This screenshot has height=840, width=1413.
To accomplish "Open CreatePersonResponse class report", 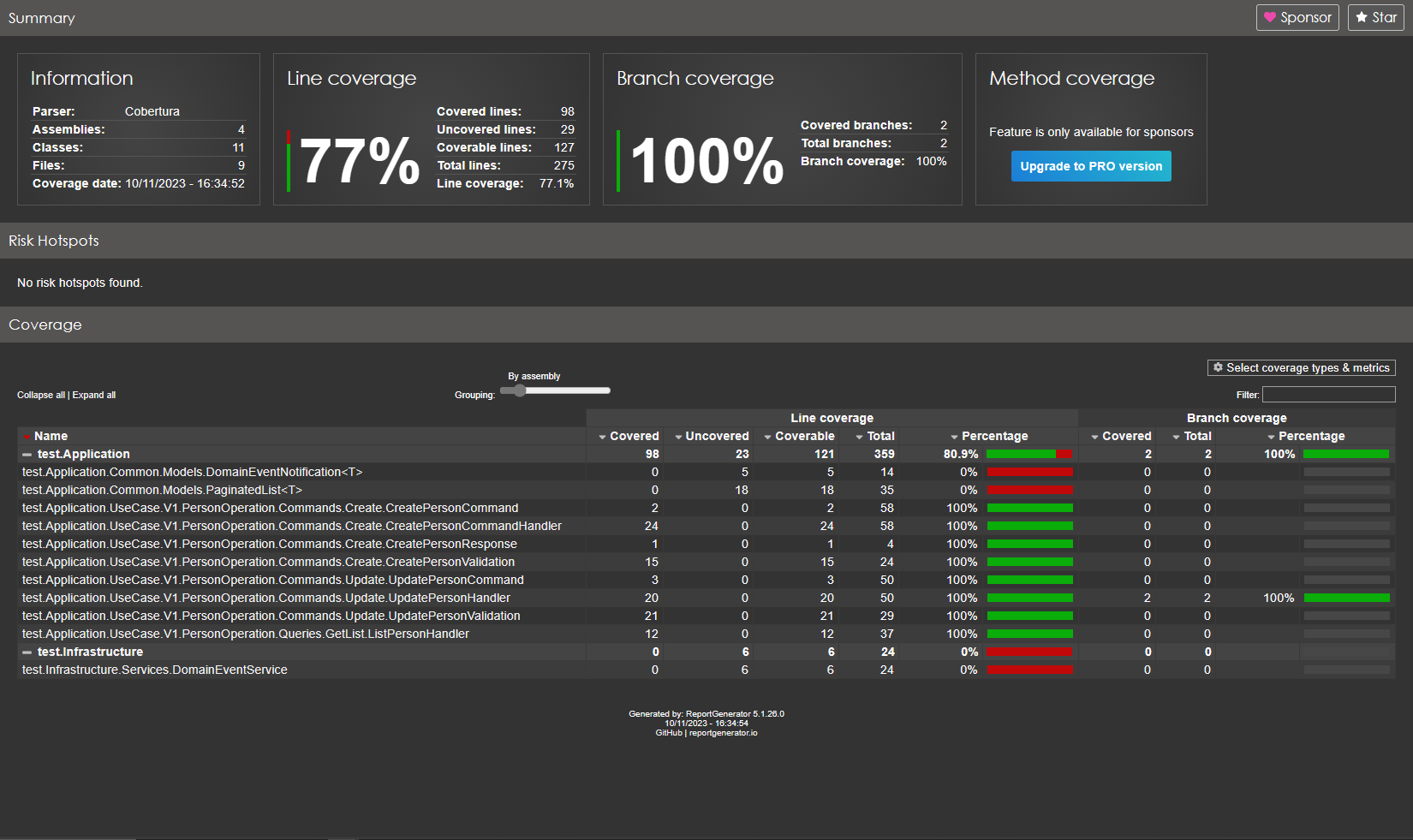I will pyautogui.click(x=270, y=544).
